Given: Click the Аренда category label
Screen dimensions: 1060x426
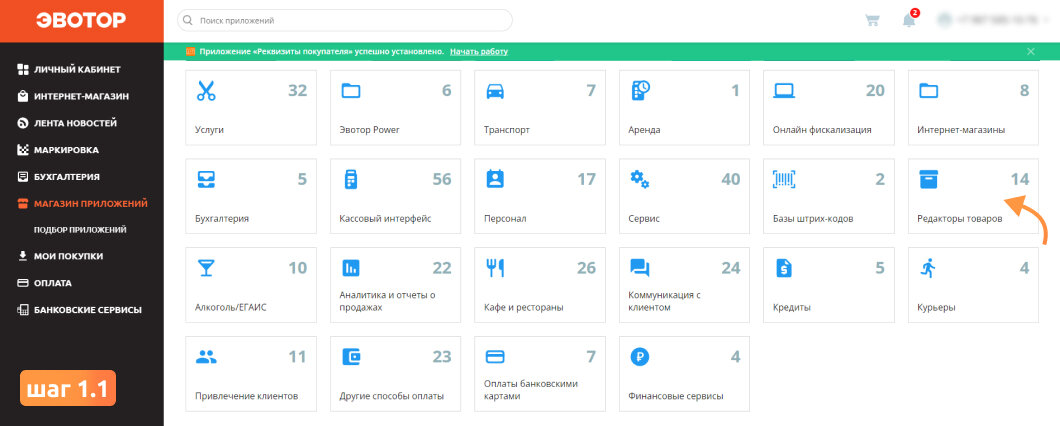Looking at the screenshot, I should (644, 130).
